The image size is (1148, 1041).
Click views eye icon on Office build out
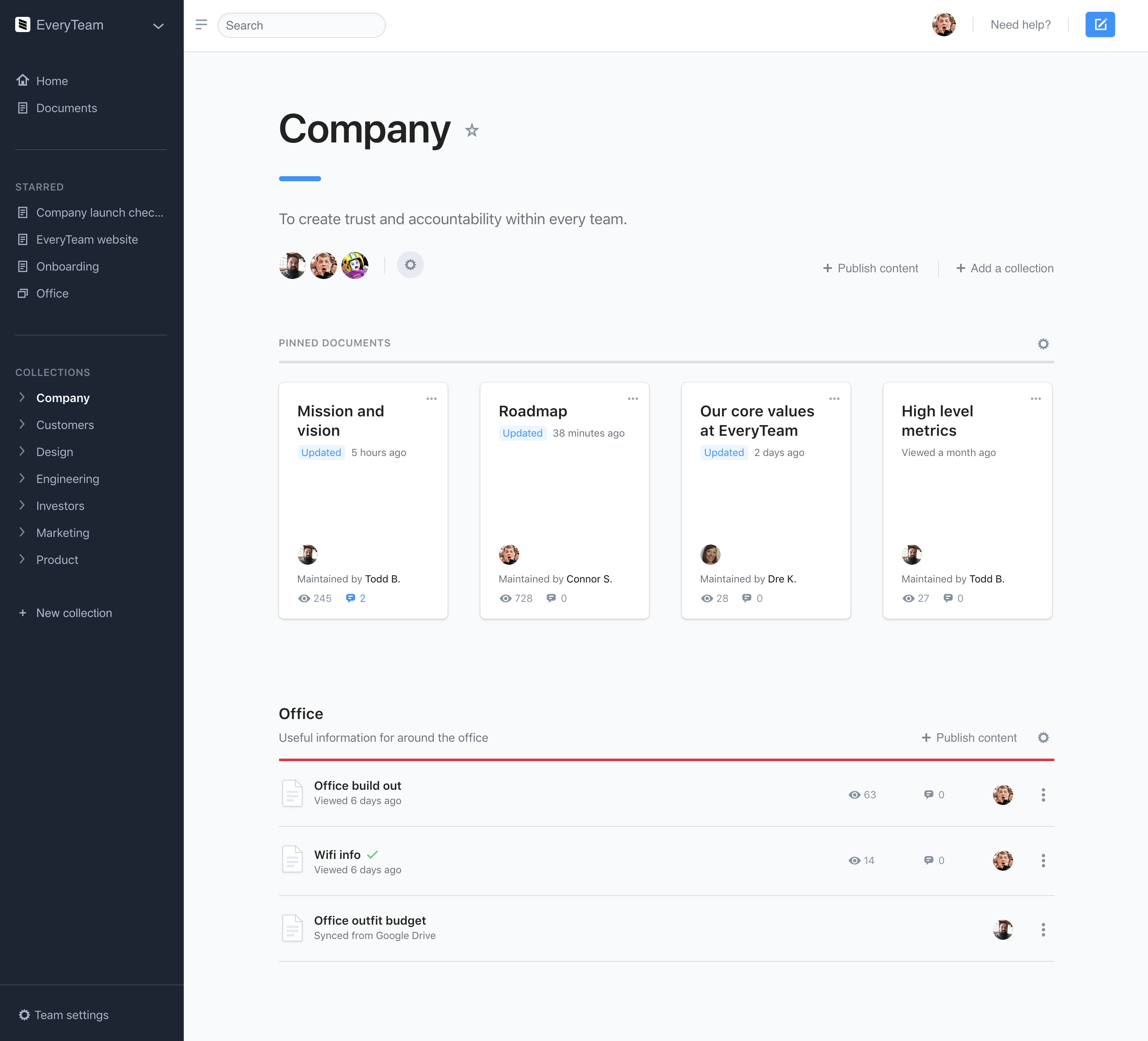pyautogui.click(x=854, y=794)
